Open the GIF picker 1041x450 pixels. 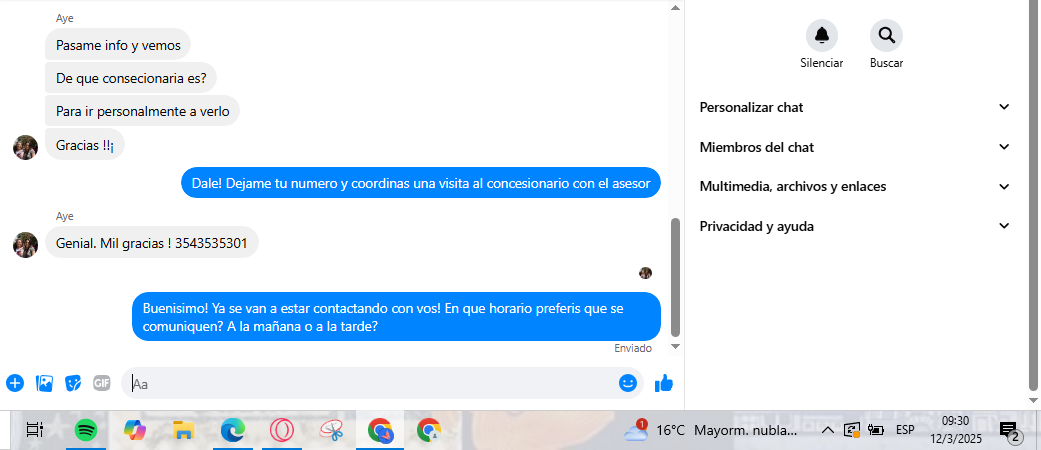pyautogui.click(x=102, y=383)
